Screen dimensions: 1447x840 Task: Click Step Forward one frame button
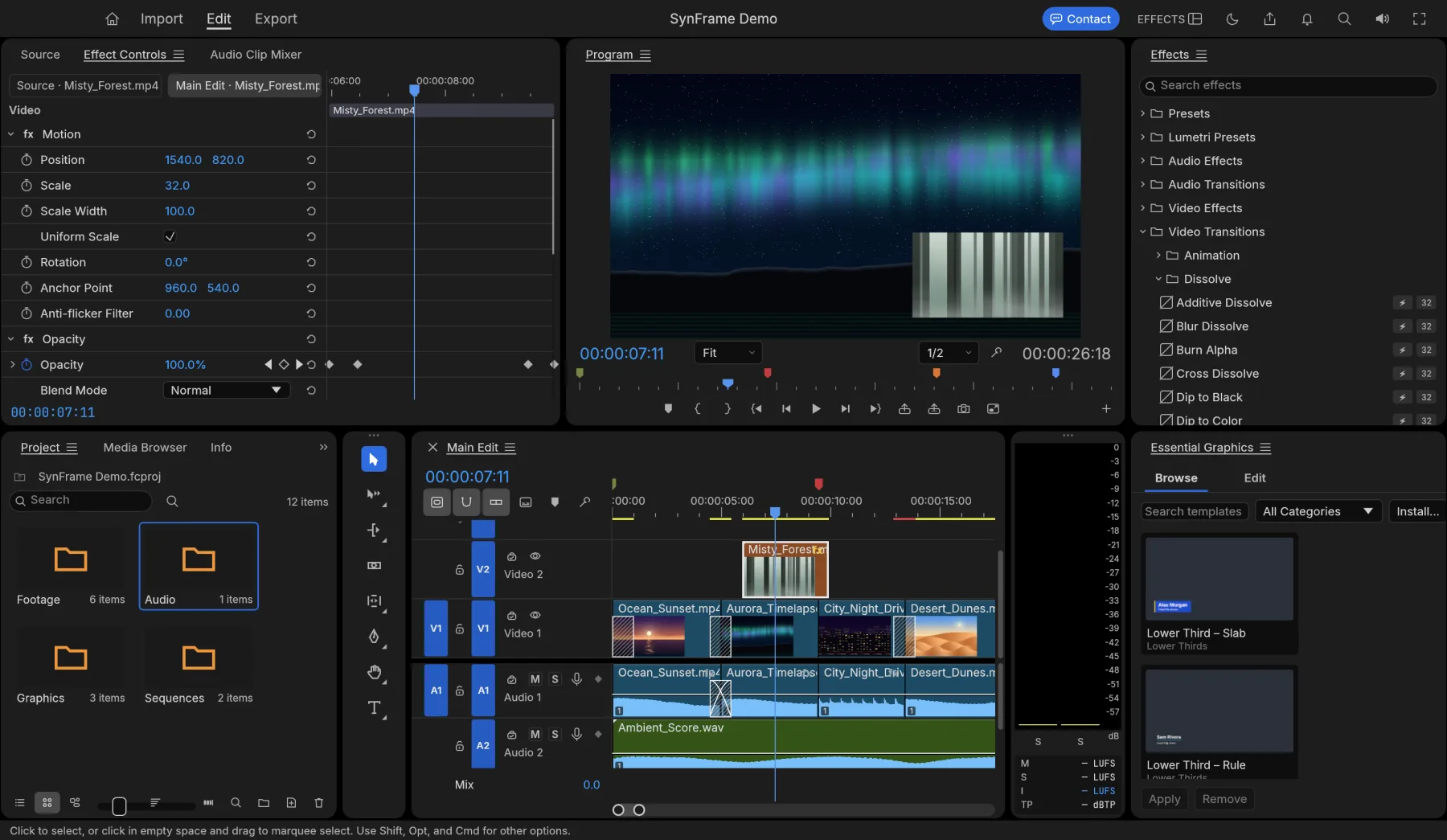click(x=845, y=409)
